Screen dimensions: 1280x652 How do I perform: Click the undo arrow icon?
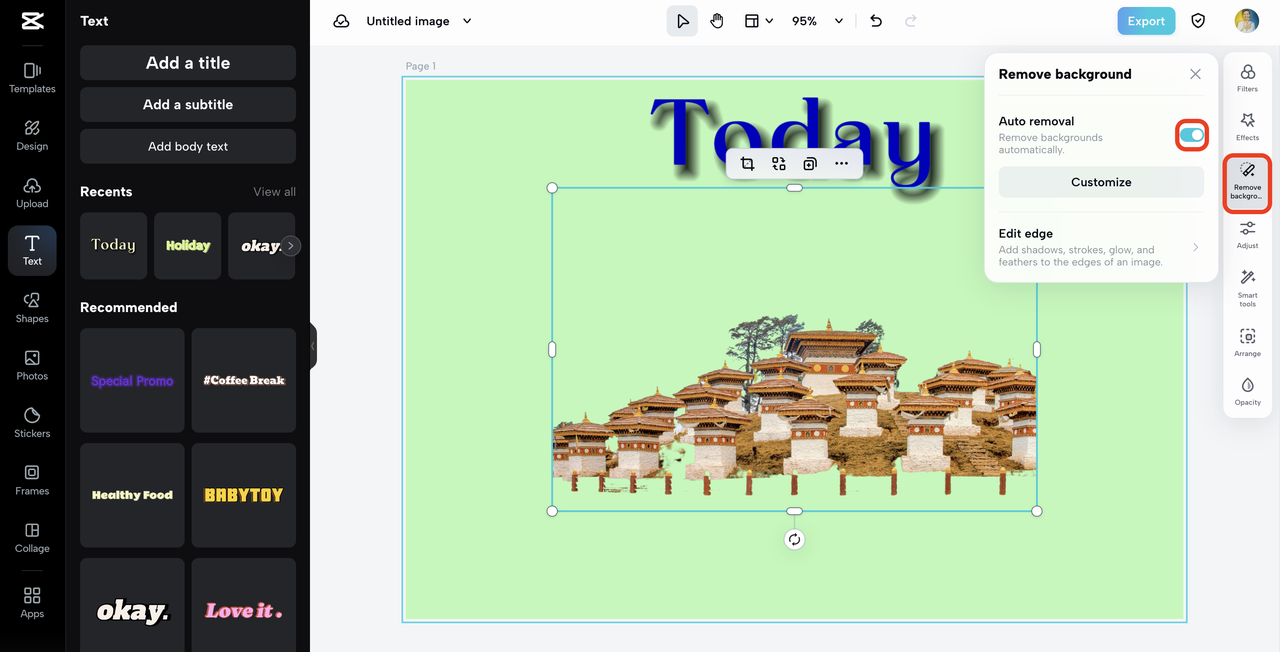(x=876, y=21)
